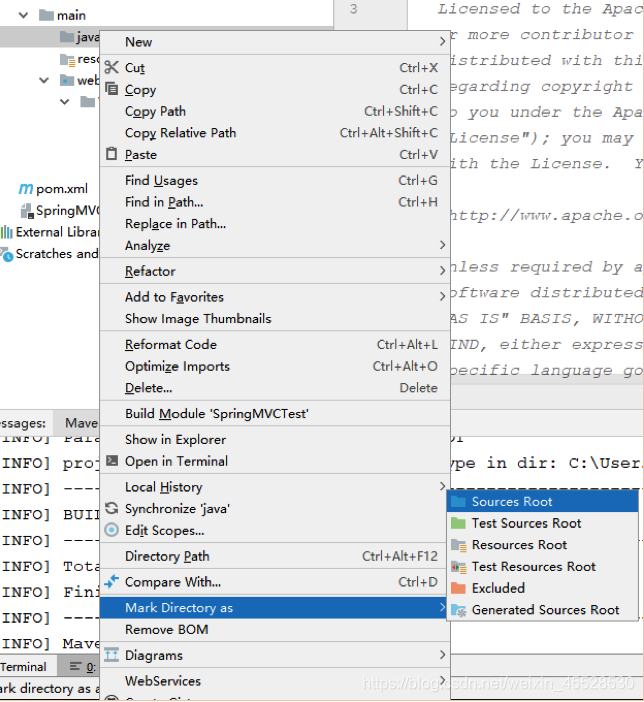This screenshot has height=702, width=644.
Task: Mark directory as Excluded
Action: [542, 588]
